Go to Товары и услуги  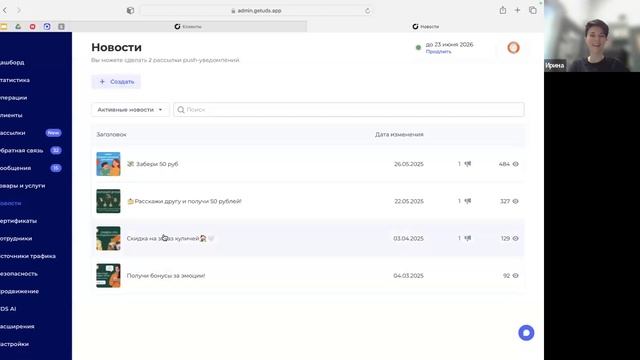pyautogui.click(x=22, y=186)
